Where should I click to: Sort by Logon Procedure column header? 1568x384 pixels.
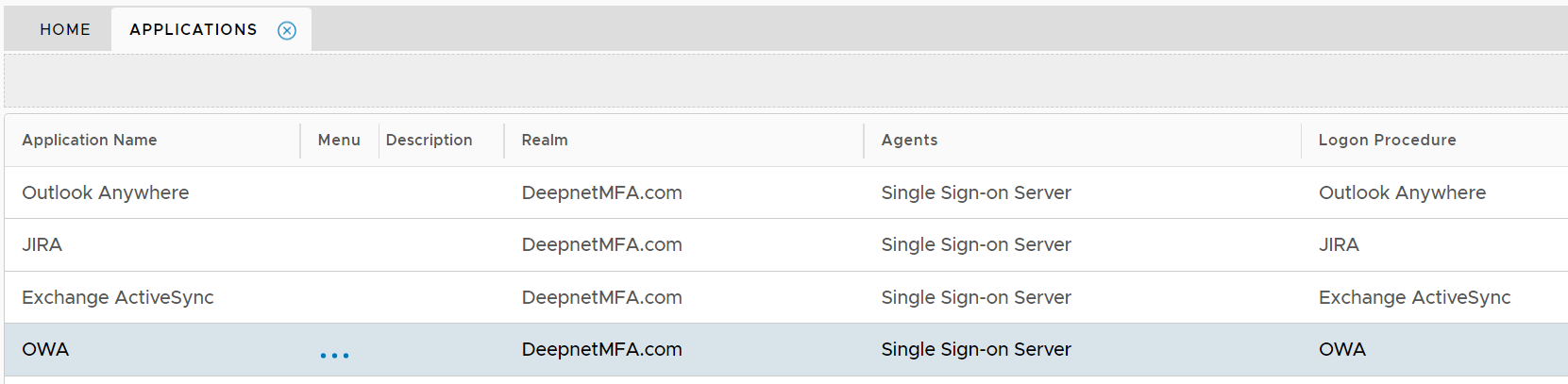(x=1387, y=140)
